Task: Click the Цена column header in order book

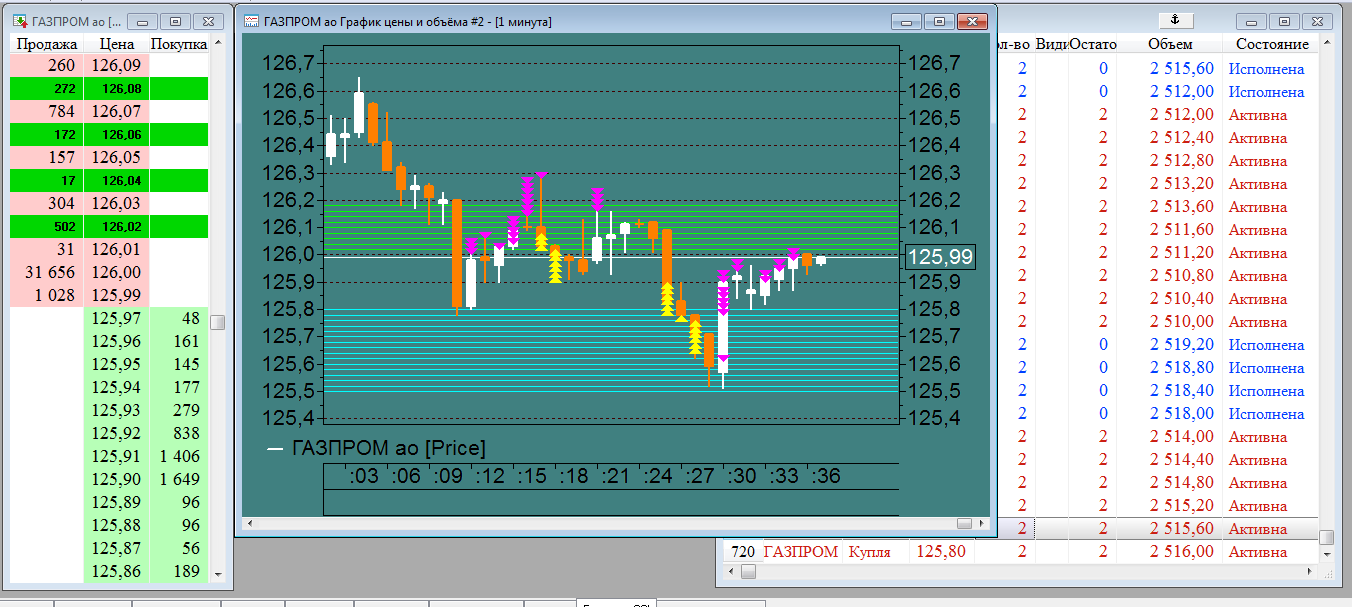Action: [117, 44]
